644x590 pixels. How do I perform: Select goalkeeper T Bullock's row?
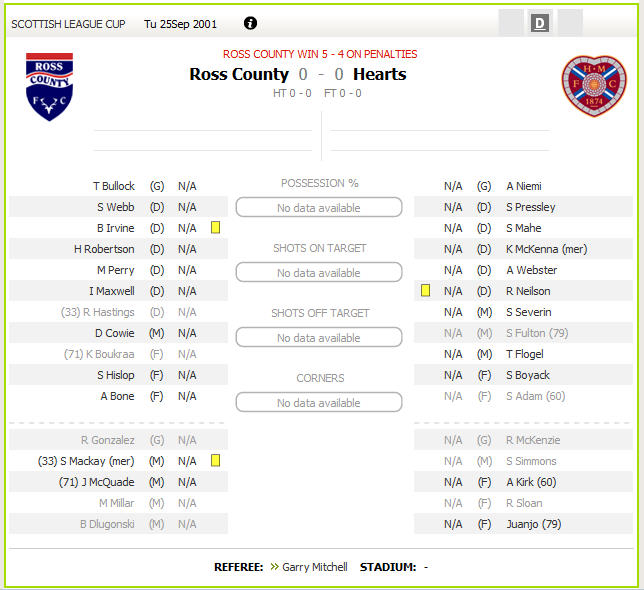click(118, 186)
